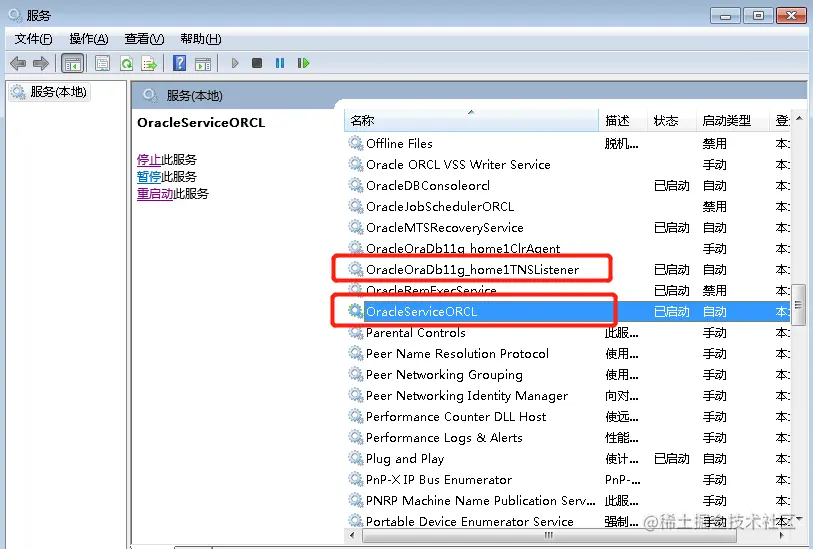The height and width of the screenshot is (549, 813).
Task: Select the Parental Controls service
Action: (568, 333)
